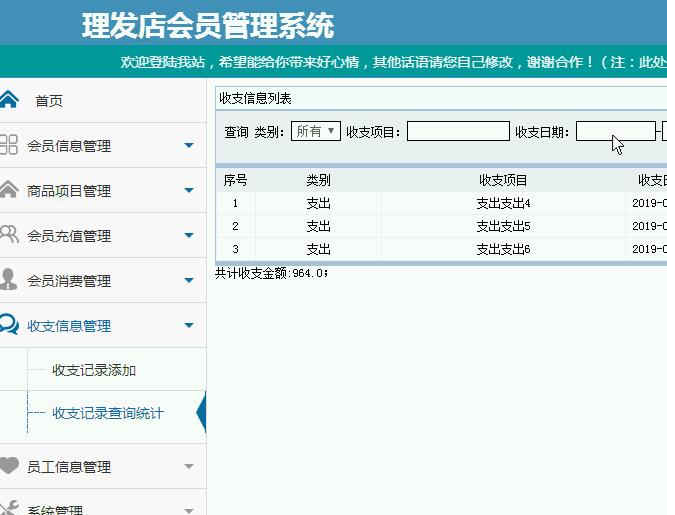Viewport: 675px width, 515px height.
Task: Click the person icon for 会员消费管理
Action: (x=9, y=279)
